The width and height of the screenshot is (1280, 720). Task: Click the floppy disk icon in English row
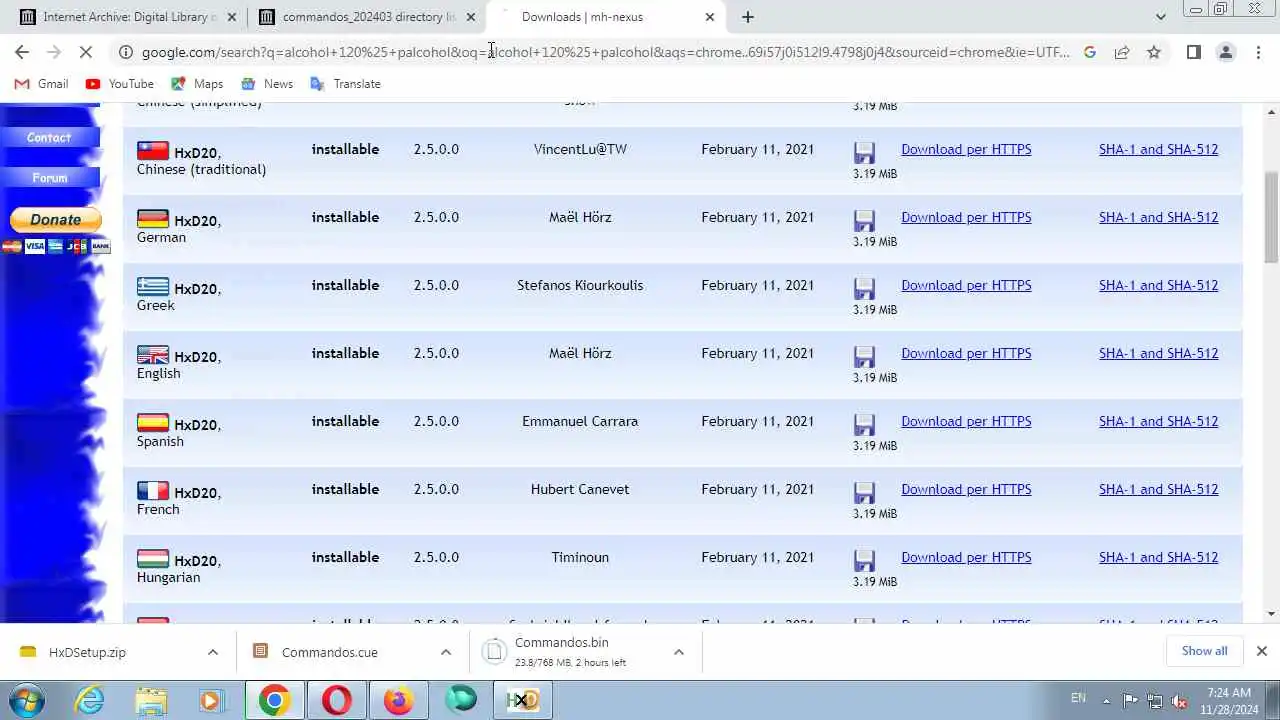[864, 356]
